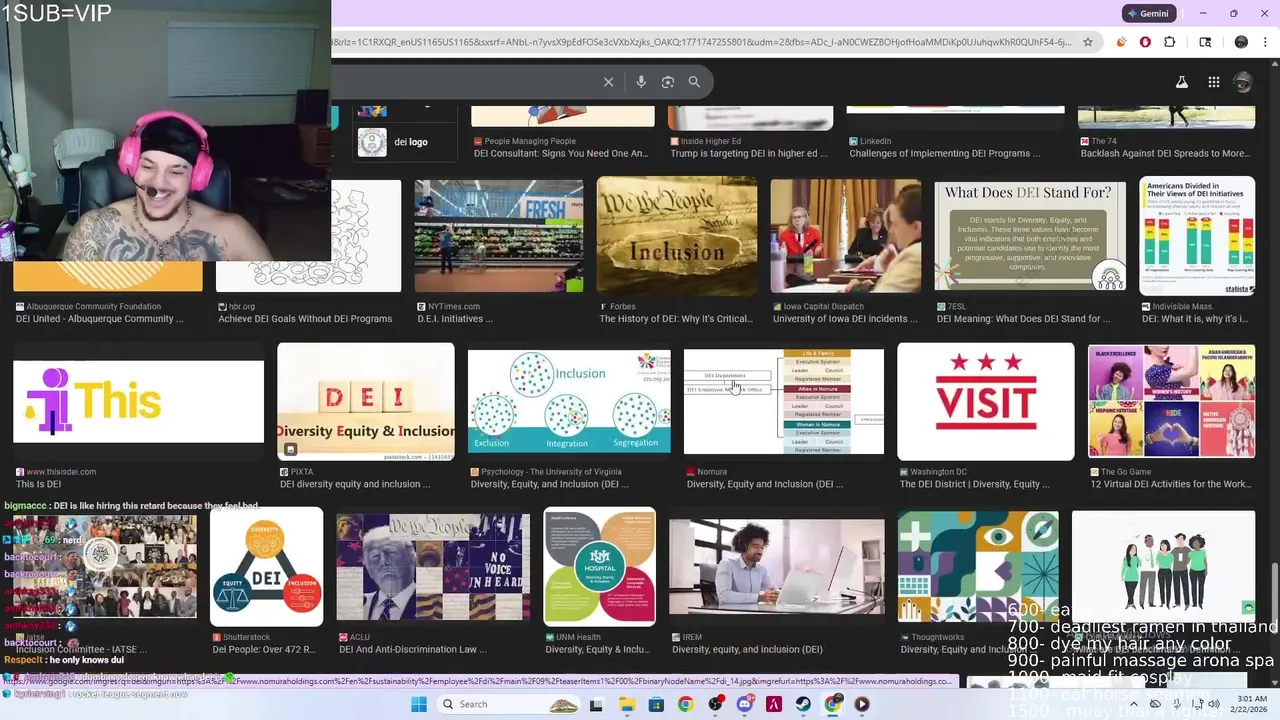Click the magnifier search button
Viewport: 1280px width, 720px height.
[694, 82]
